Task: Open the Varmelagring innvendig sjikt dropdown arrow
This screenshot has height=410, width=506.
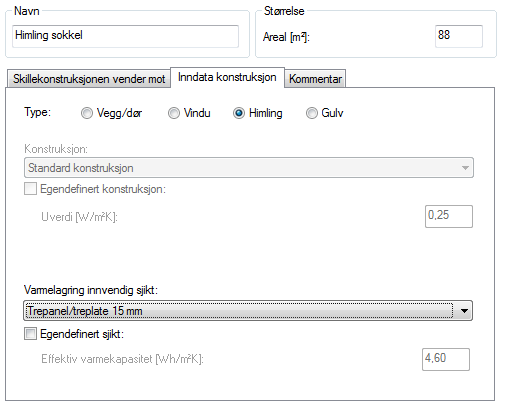Action: pyautogui.click(x=464, y=311)
